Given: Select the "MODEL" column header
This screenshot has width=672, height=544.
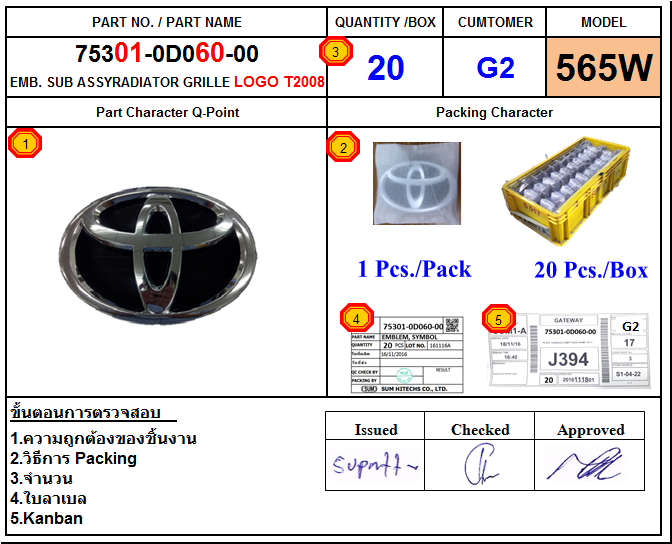Looking at the screenshot, I should click(x=603, y=22).
